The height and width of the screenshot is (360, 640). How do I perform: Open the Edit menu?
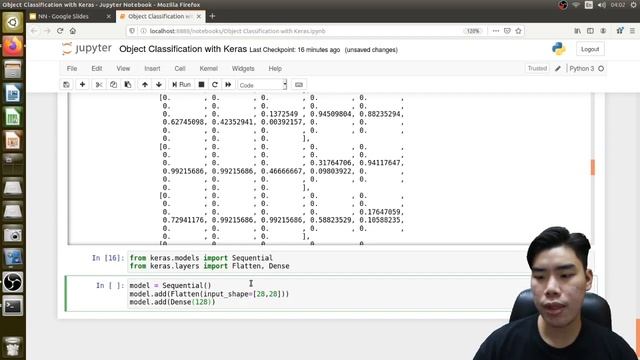pyautogui.click(x=97, y=69)
